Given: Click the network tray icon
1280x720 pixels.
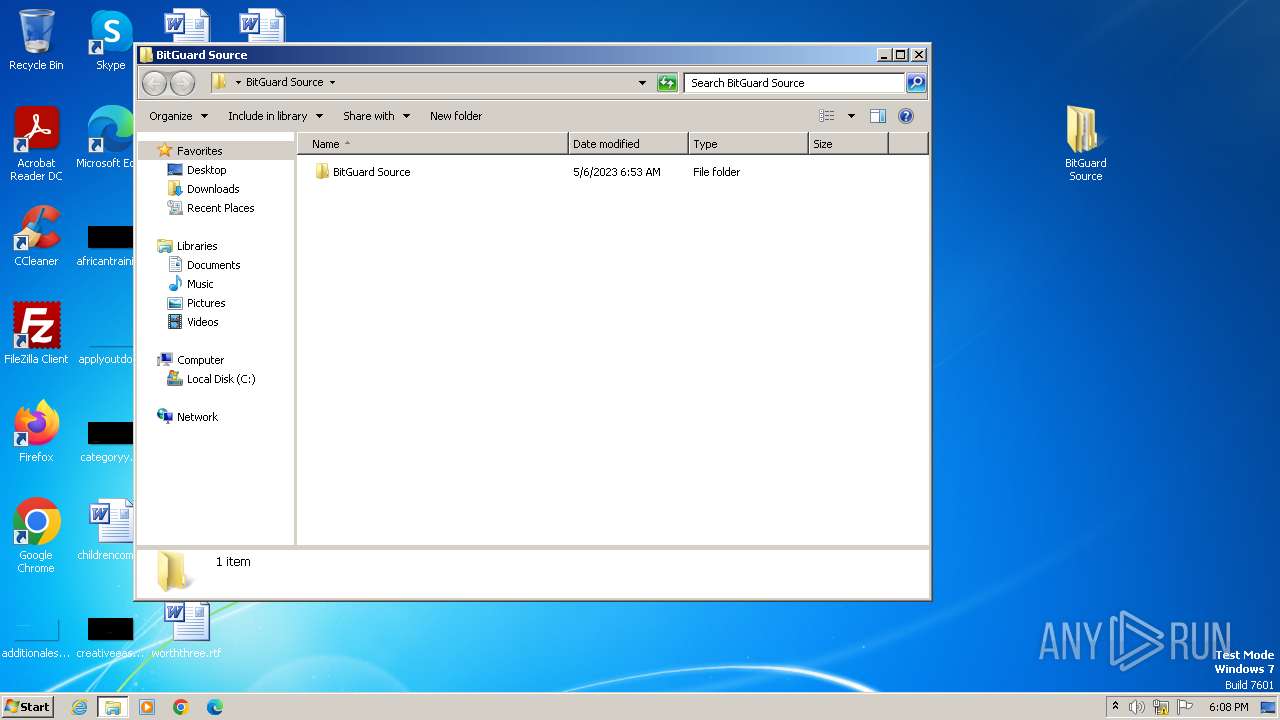Looking at the screenshot, I should point(1161,707).
